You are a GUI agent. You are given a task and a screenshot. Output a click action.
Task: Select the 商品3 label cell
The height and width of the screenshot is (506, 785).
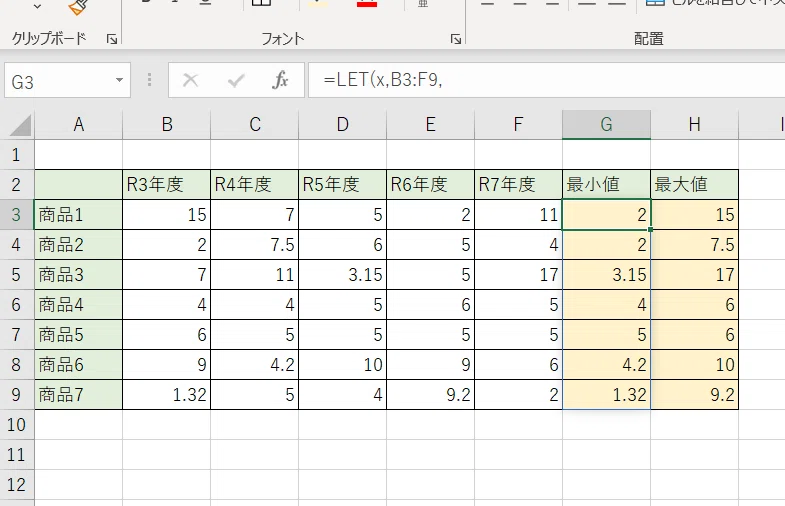pos(79,275)
